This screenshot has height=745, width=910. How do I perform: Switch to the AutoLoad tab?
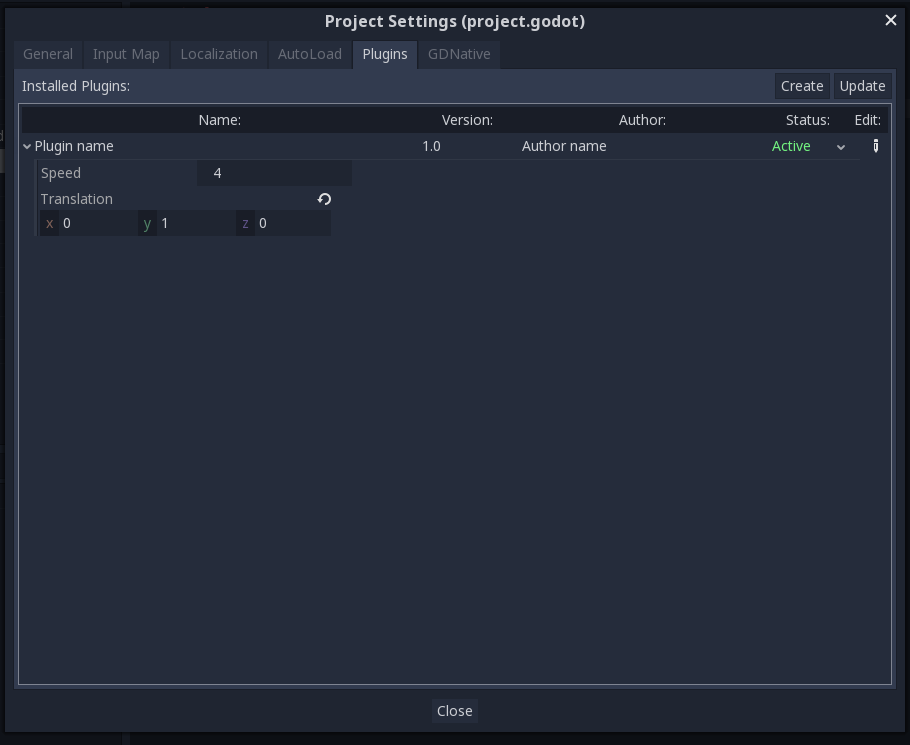click(x=310, y=54)
